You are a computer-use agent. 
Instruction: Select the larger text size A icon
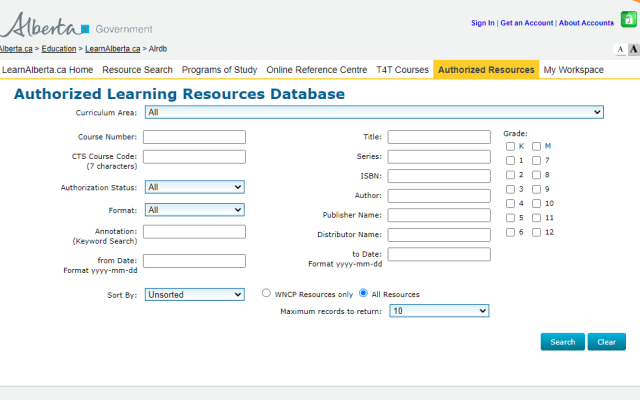pos(633,49)
